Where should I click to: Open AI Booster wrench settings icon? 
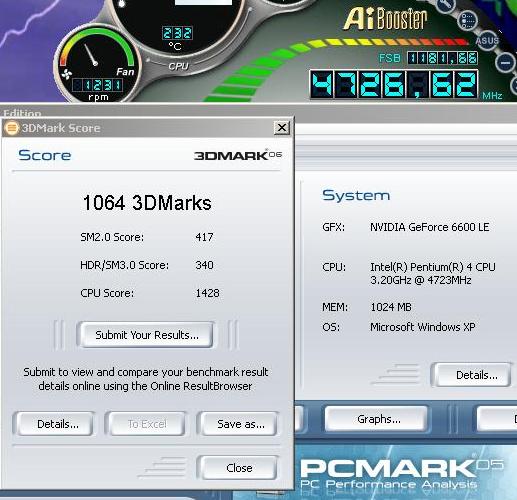[x=447, y=5]
